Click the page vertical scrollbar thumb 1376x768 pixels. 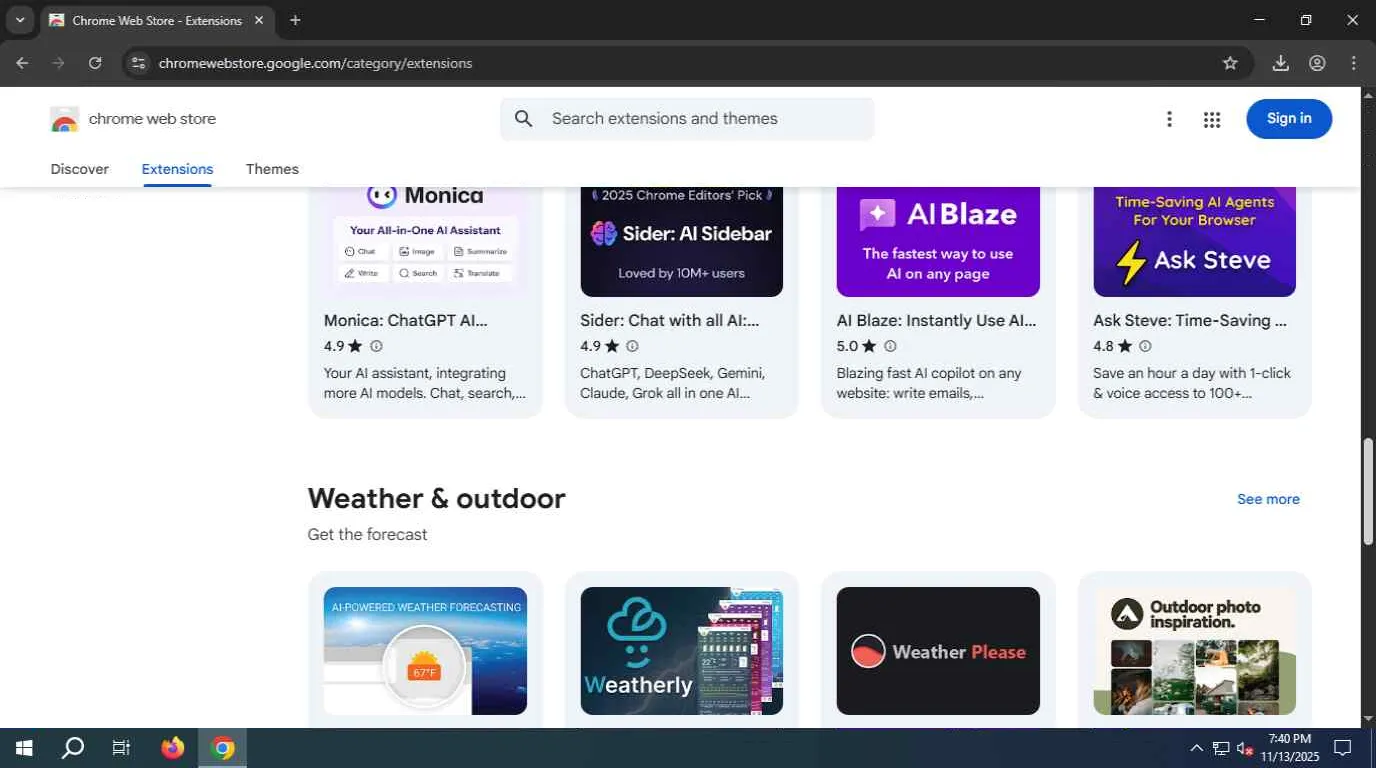pyautogui.click(x=1368, y=492)
